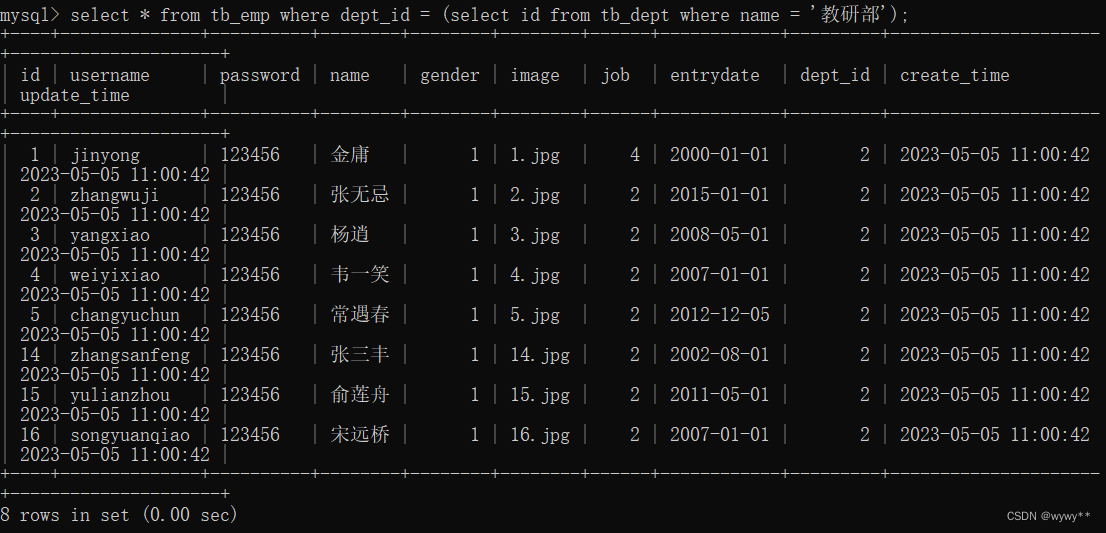
Task: Click the name cell '韦一笑'
Action: click(x=360, y=274)
